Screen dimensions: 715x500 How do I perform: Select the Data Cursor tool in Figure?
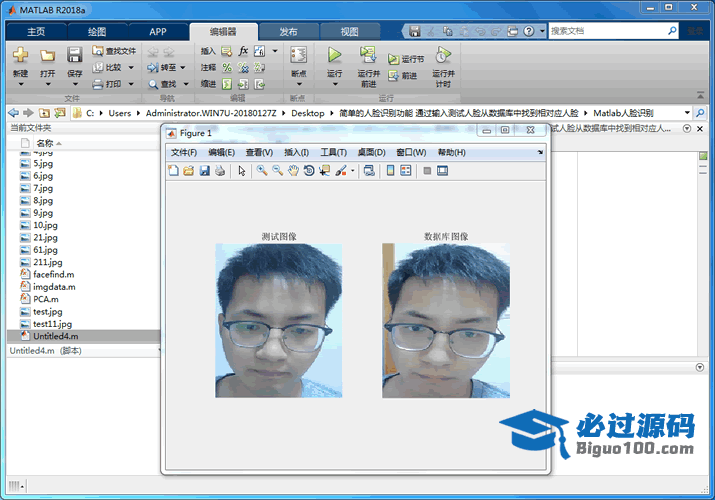[325, 170]
